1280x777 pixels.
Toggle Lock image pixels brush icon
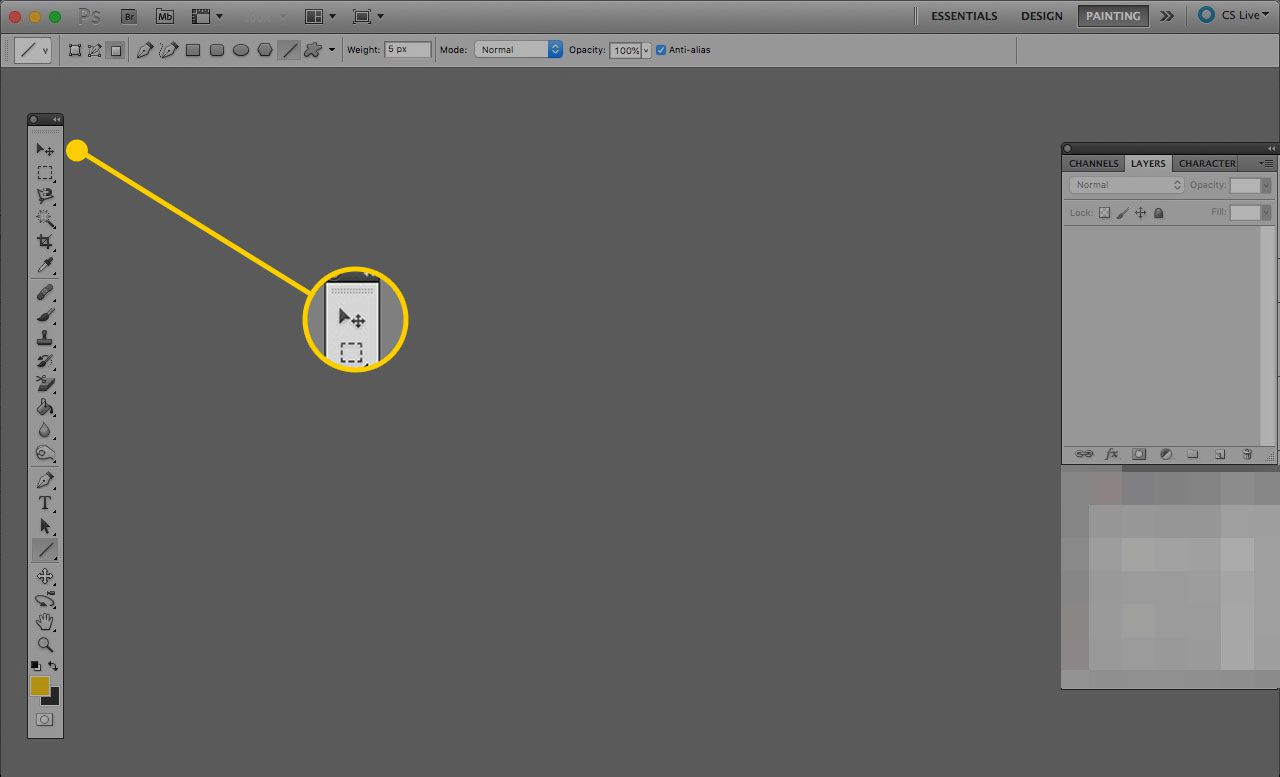click(1122, 213)
